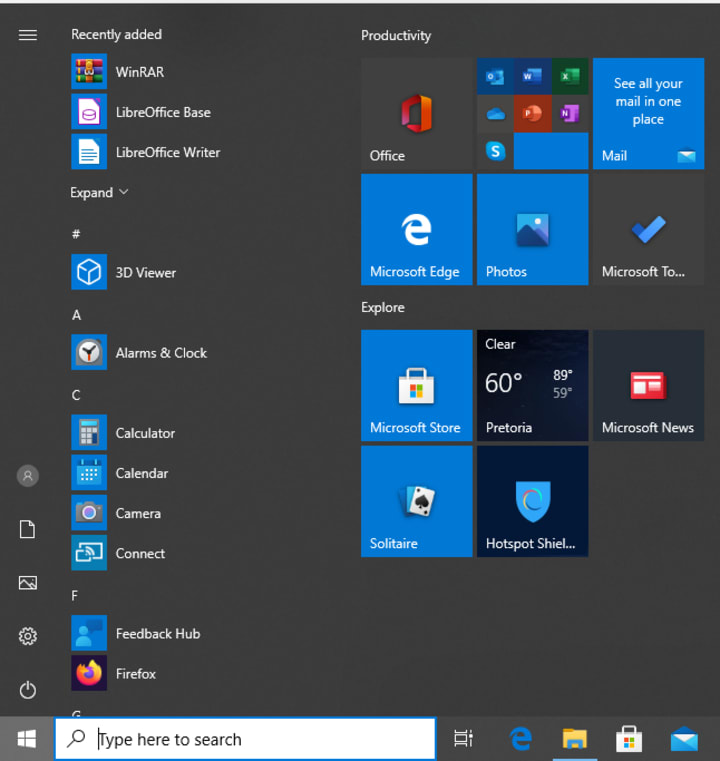Open Task View on taskbar
720x761 pixels.
(463, 739)
